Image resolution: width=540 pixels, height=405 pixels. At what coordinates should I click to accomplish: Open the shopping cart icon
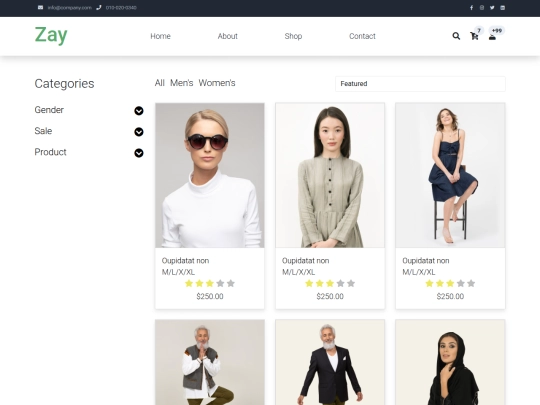tap(474, 36)
